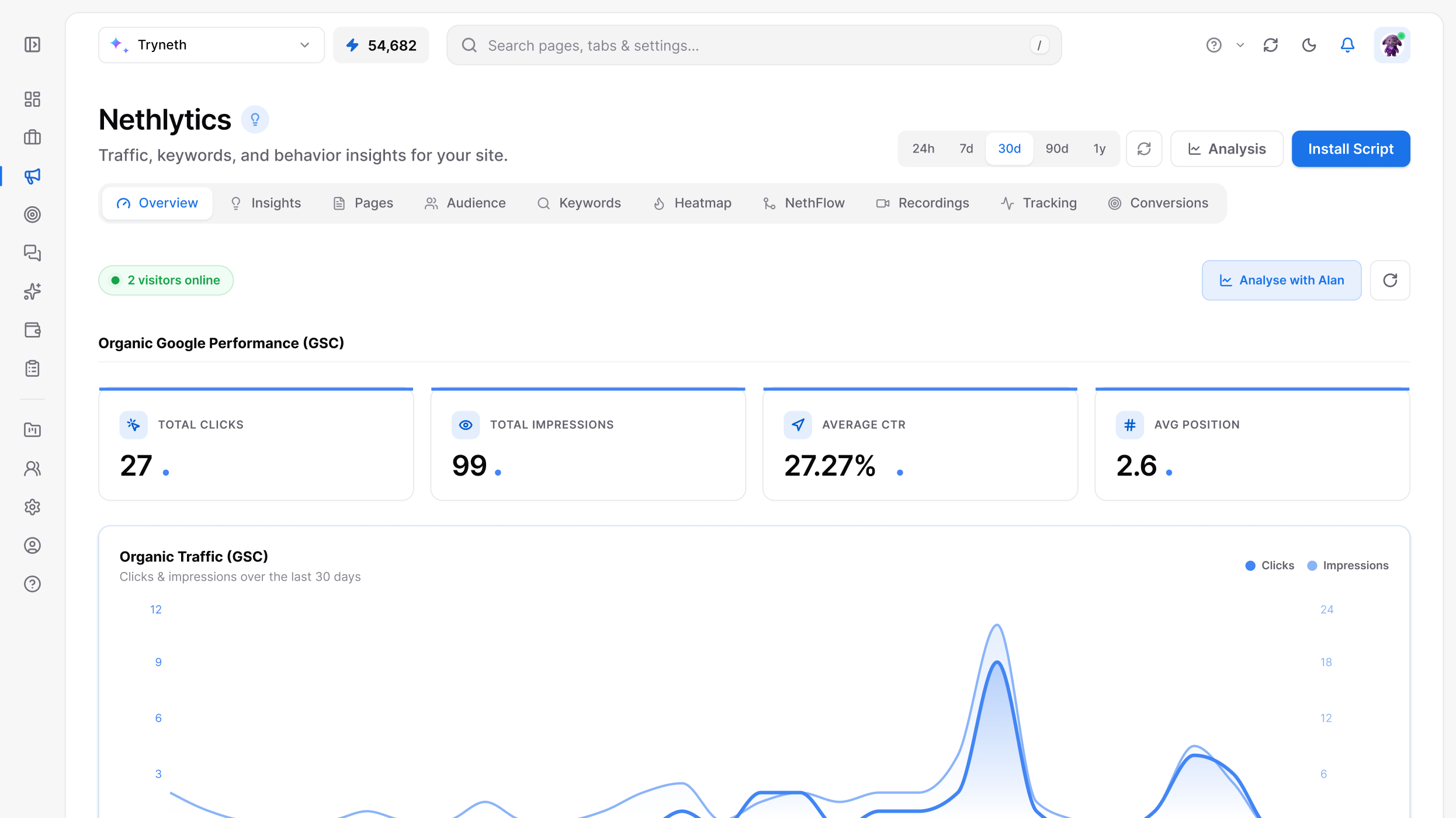
Task: Select the 1y time range
Action: (1100, 149)
